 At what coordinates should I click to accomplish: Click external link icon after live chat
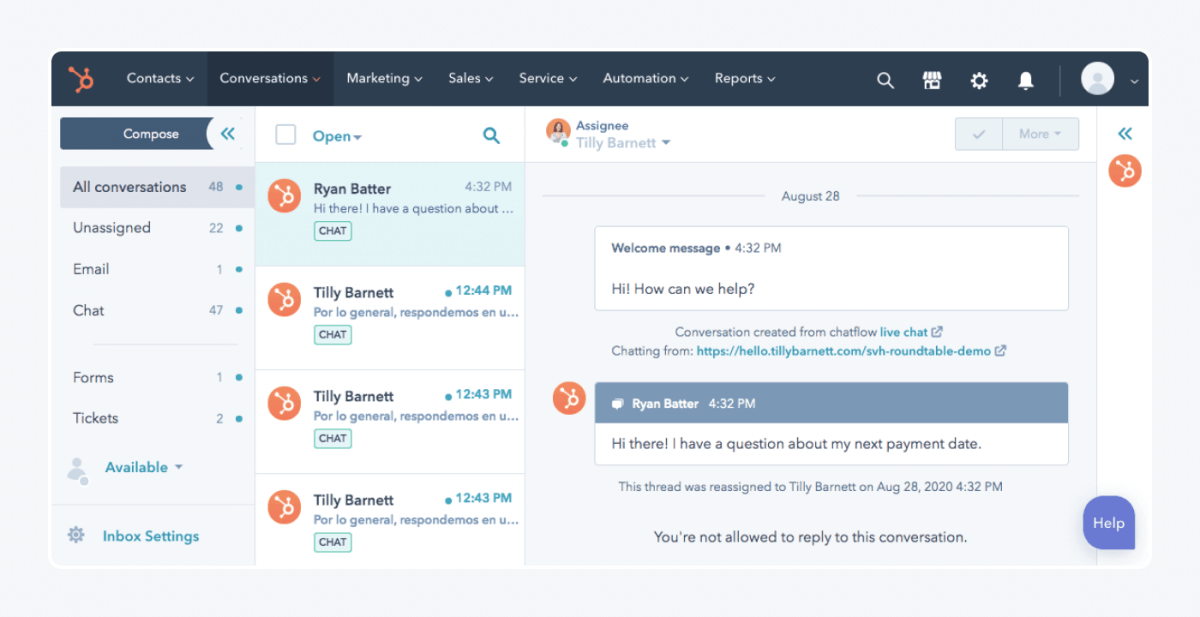click(937, 332)
